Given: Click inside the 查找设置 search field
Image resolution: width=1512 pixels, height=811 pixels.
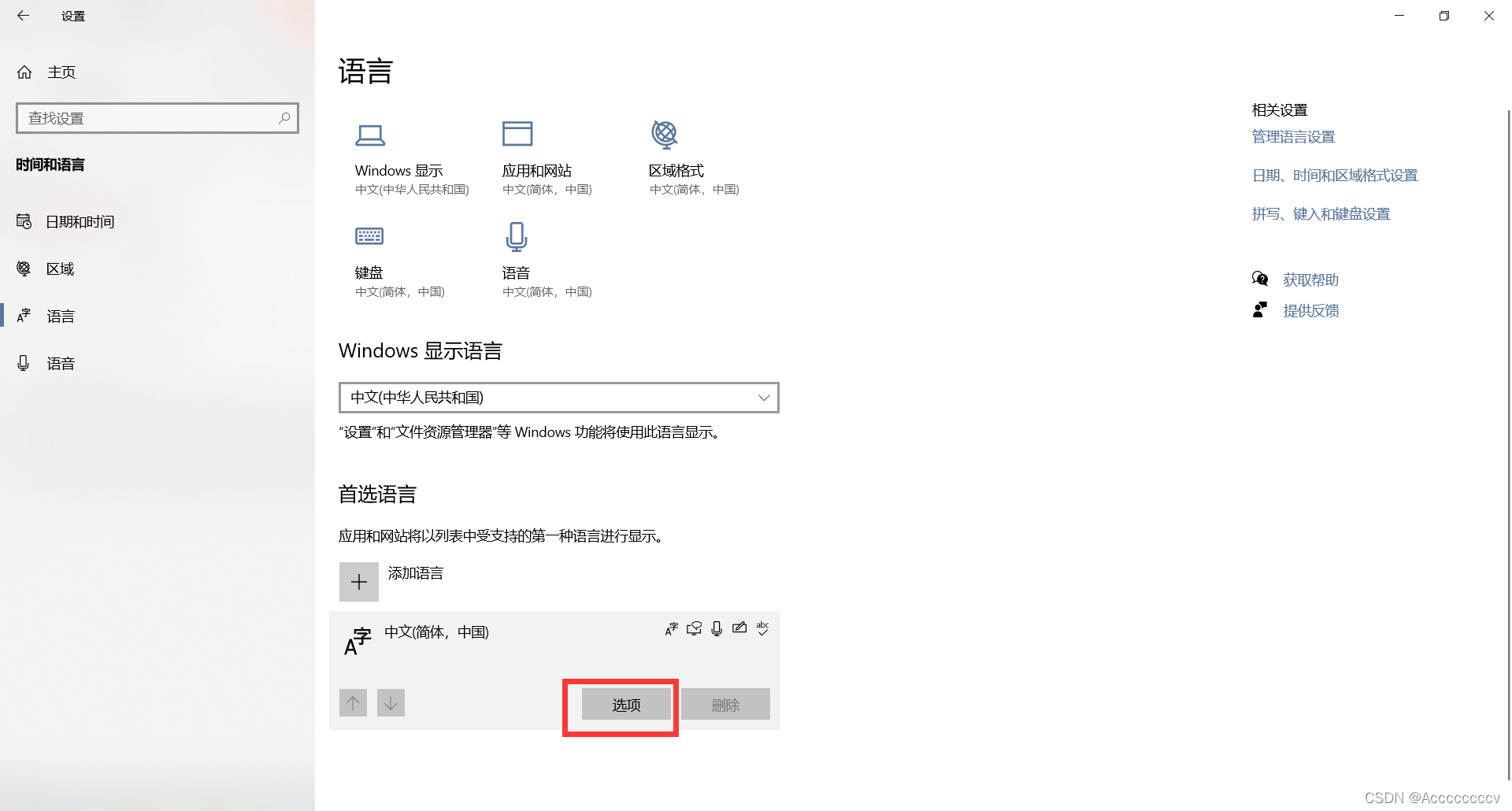Looking at the screenshot, I should (x=157, y=118).
